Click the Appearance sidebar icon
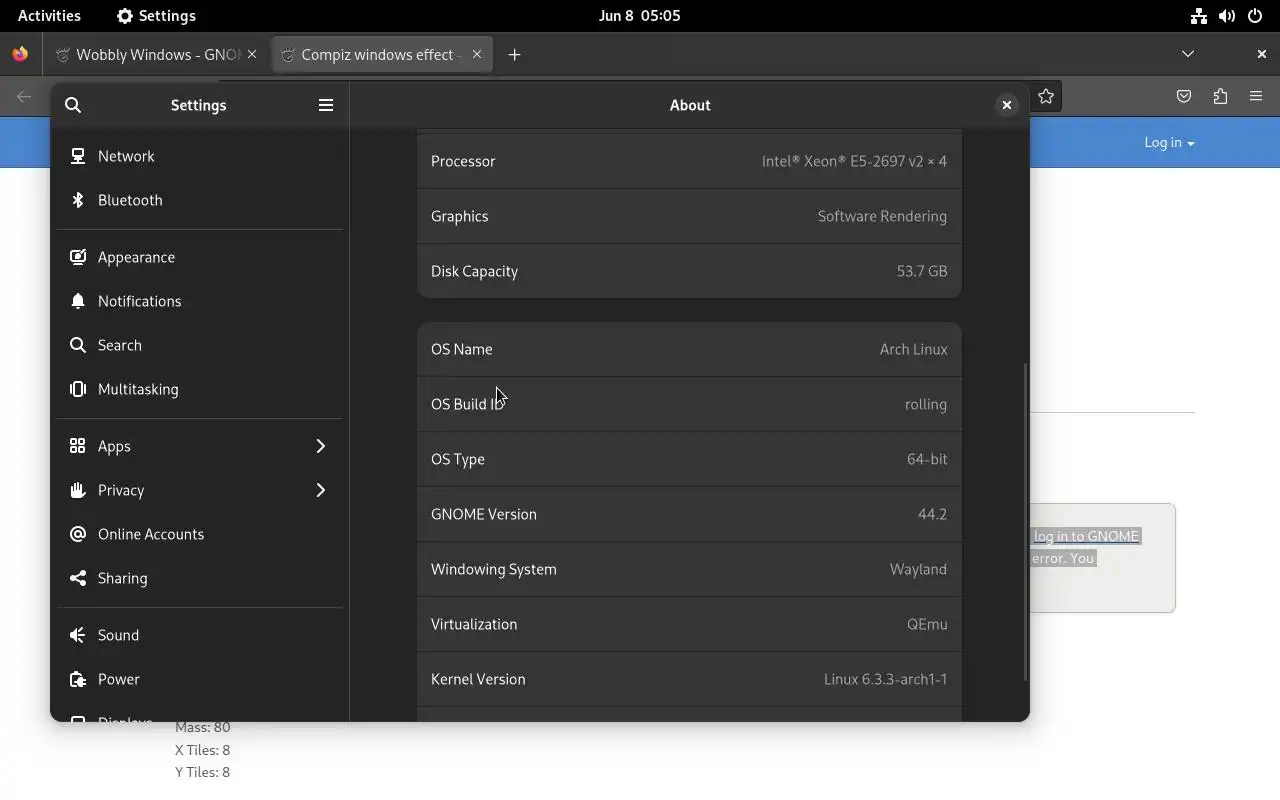The width and height of the screenshot is (1280, 800). pos(78,258)
